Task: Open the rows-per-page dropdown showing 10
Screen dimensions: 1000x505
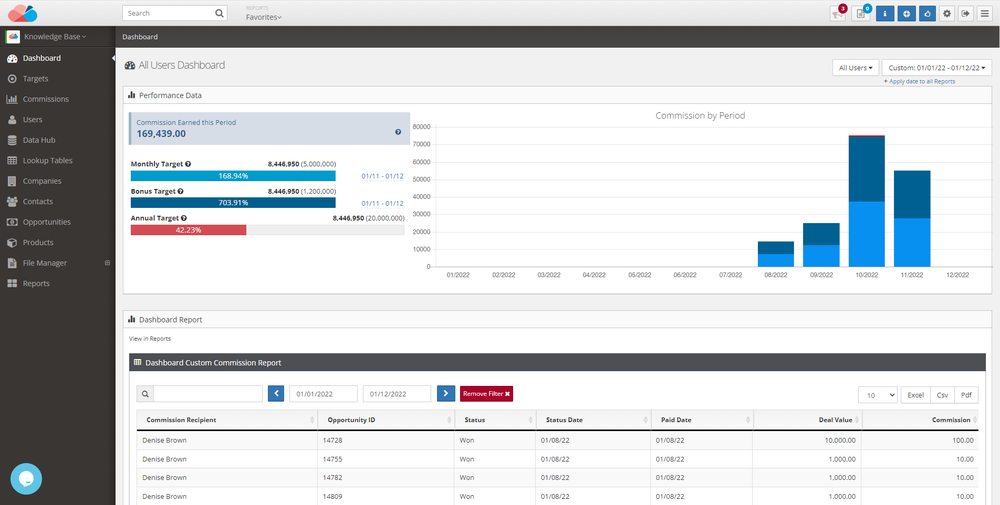Action: click(878, 395)
